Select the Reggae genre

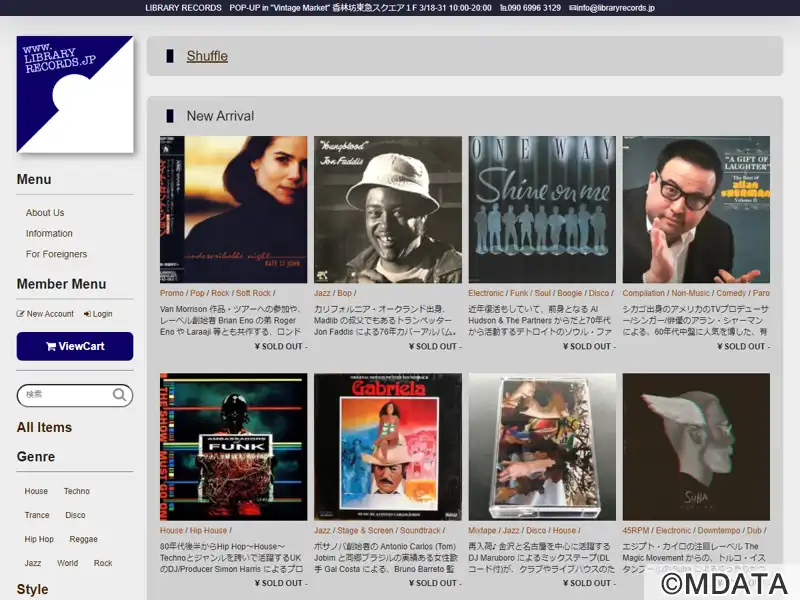pos(83,539)
